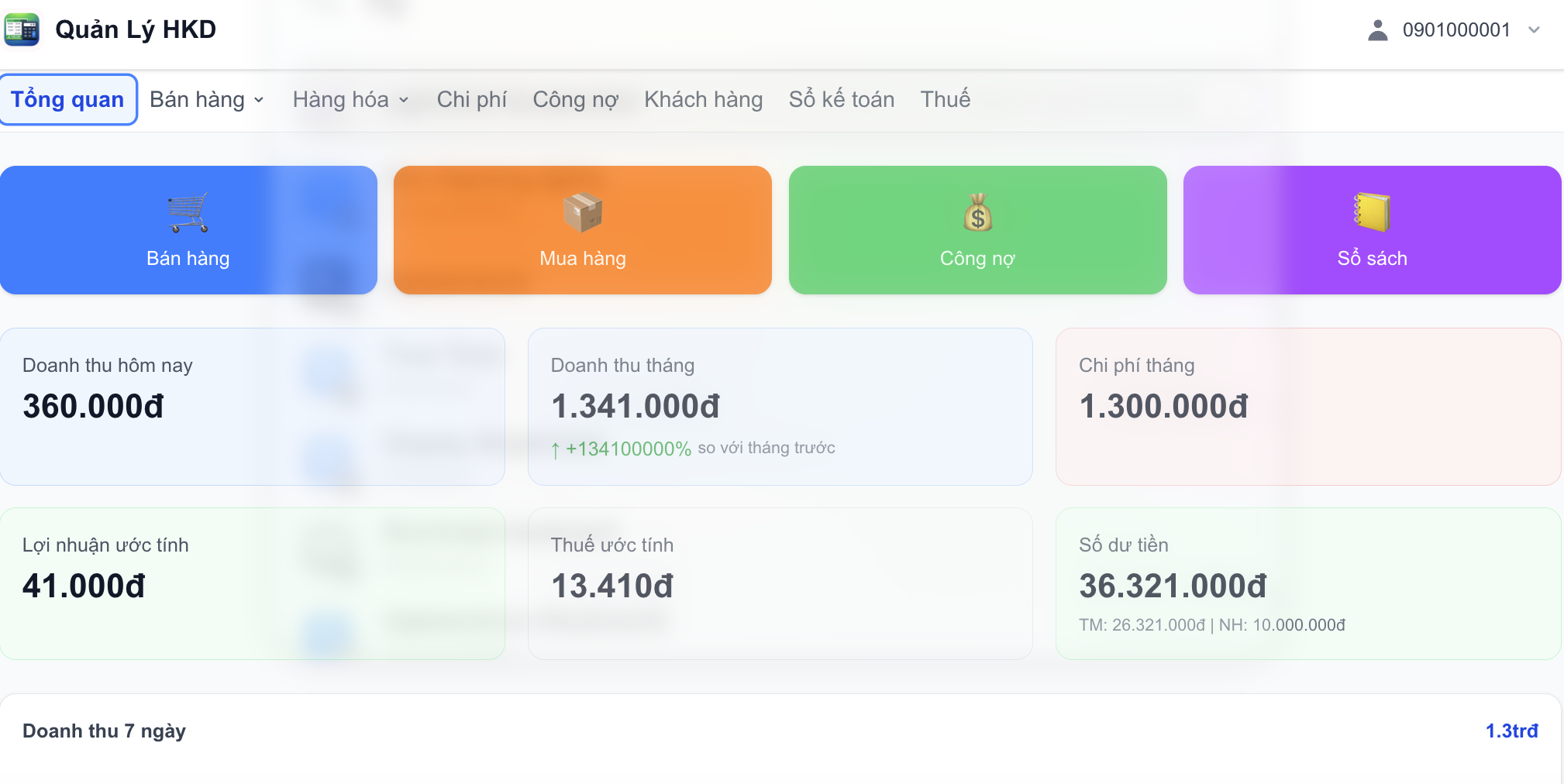
Task: Select the Chi phí tháng card
Action: point(1308,407)
